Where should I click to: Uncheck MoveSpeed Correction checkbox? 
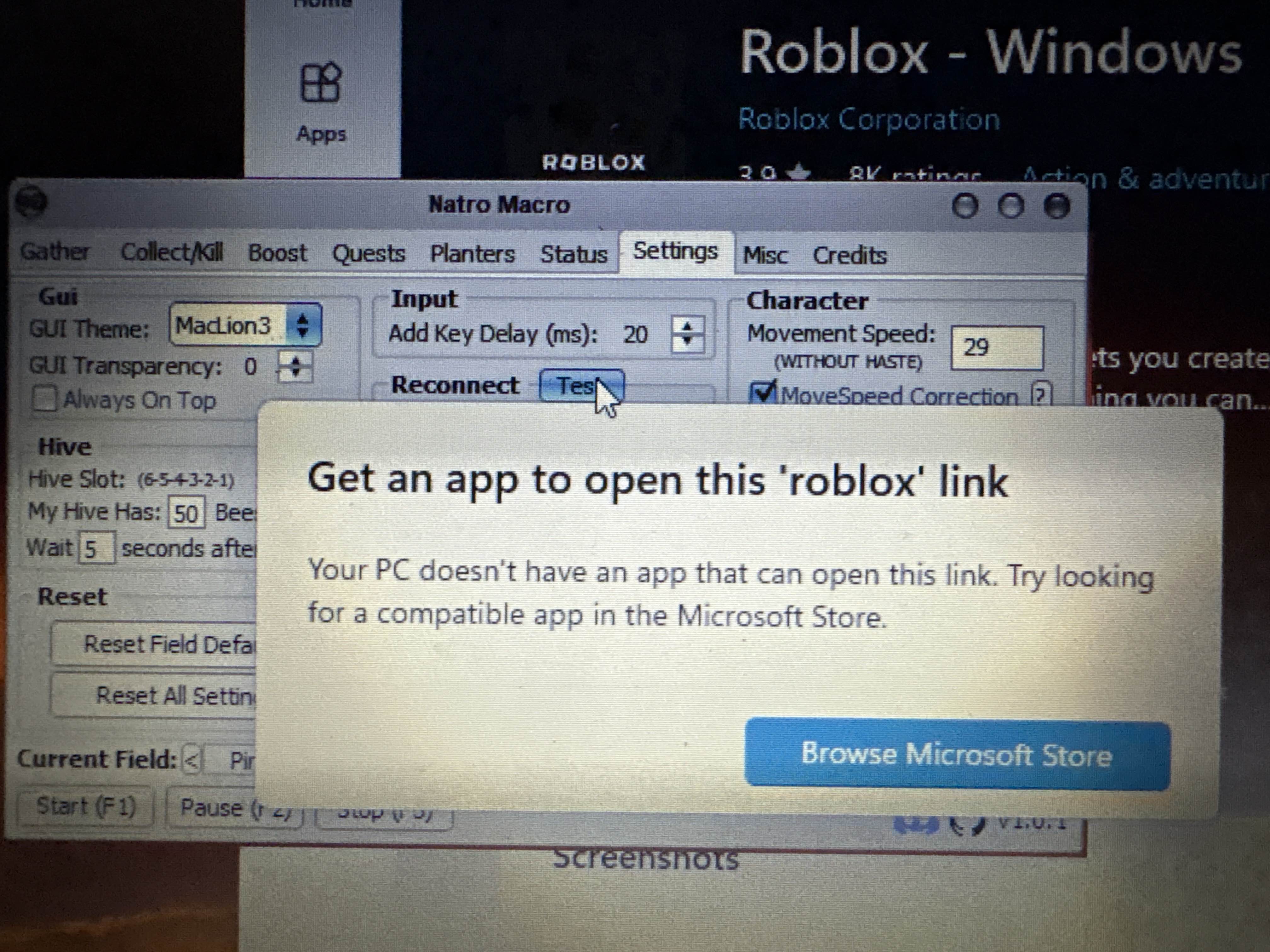763,393
